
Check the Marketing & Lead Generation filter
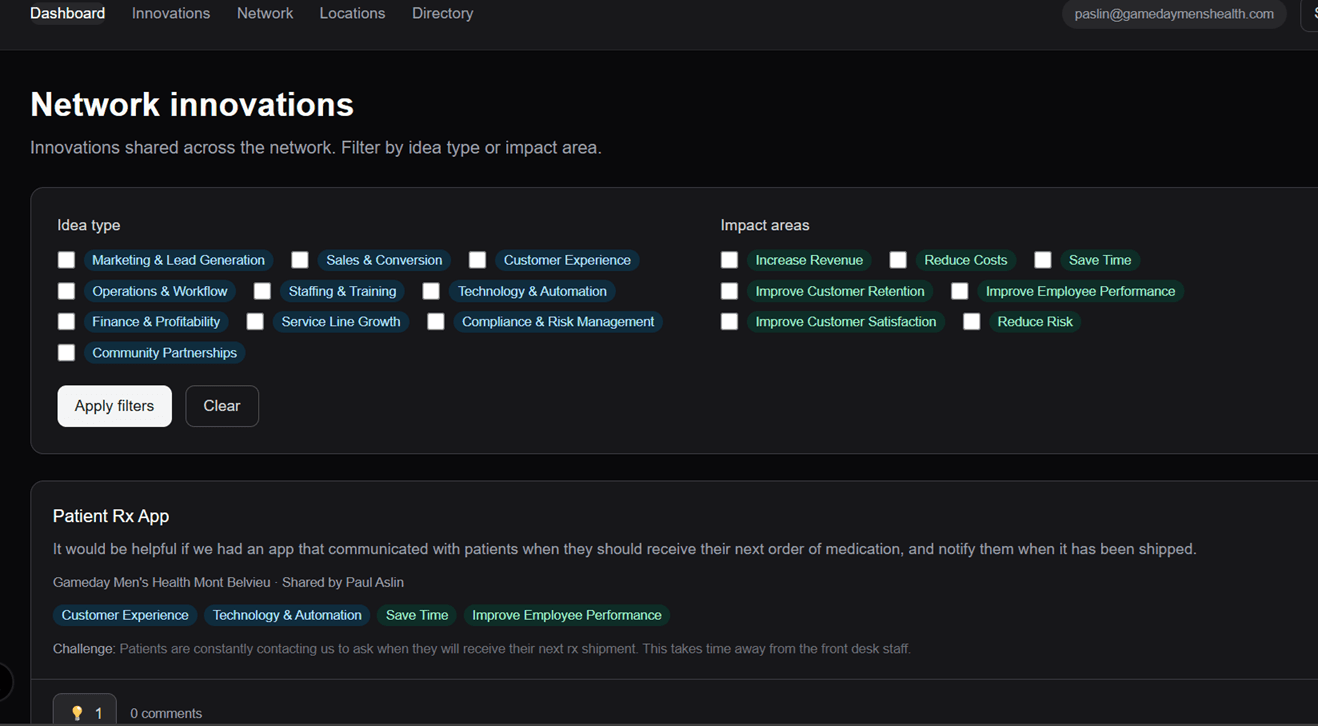point(66,259)
